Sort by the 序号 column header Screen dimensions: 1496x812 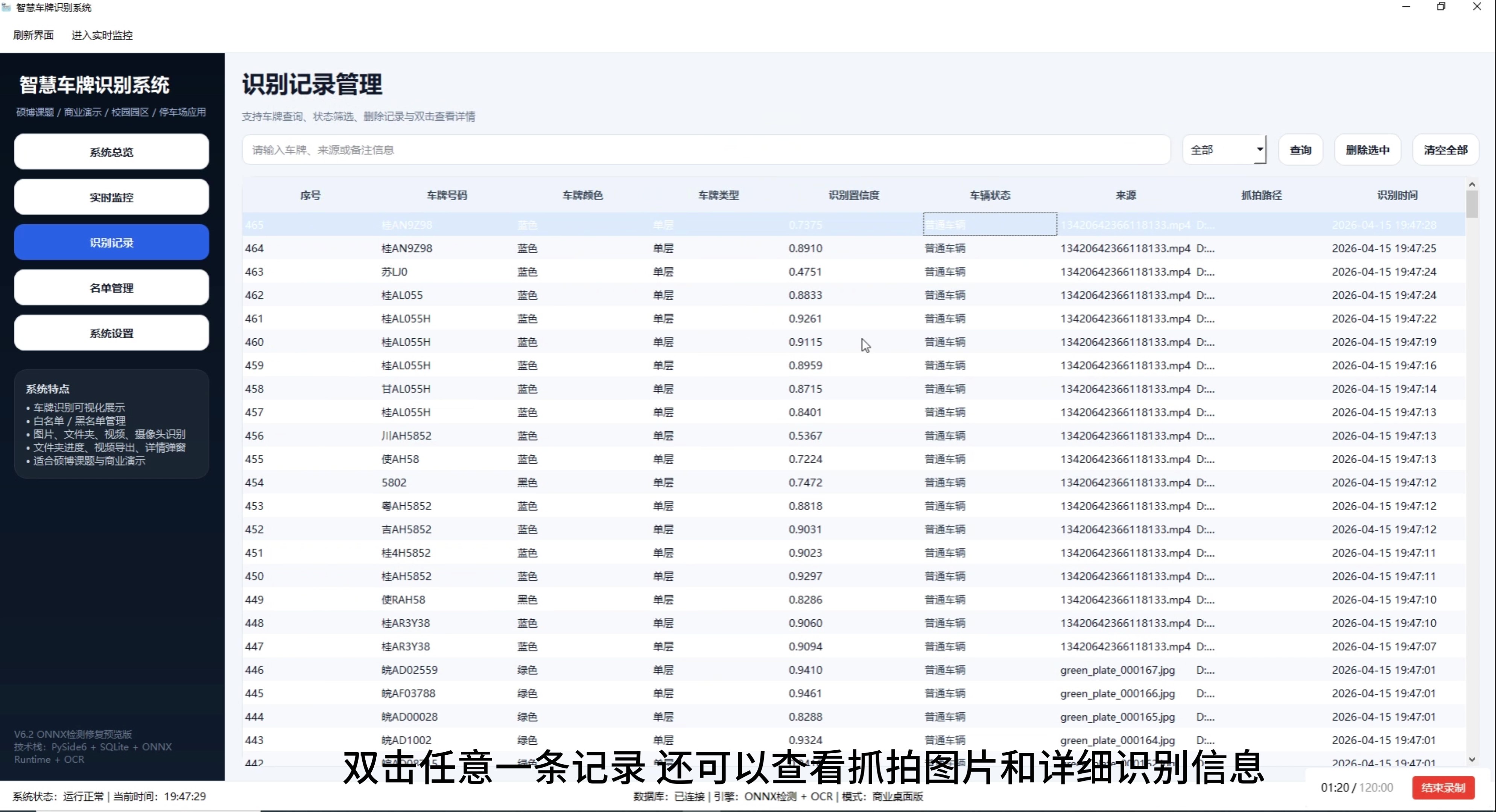311,195
